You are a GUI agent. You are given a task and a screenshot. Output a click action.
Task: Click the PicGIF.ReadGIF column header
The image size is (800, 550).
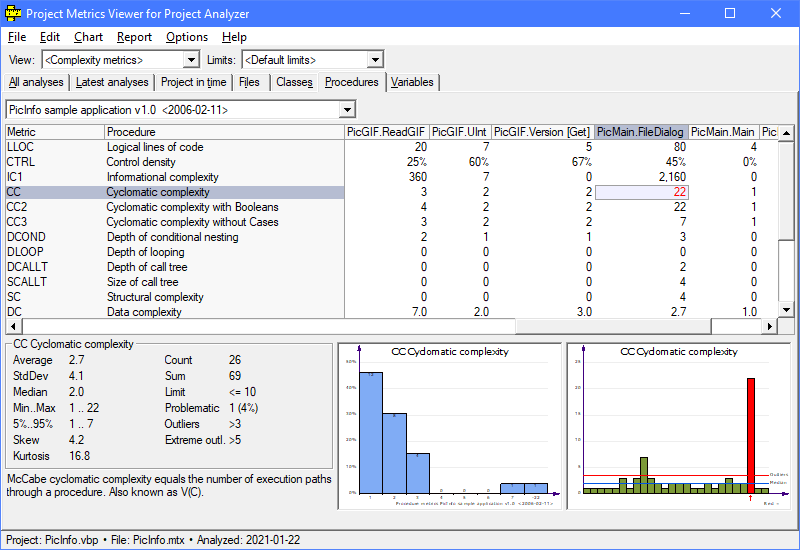[387, 132]
